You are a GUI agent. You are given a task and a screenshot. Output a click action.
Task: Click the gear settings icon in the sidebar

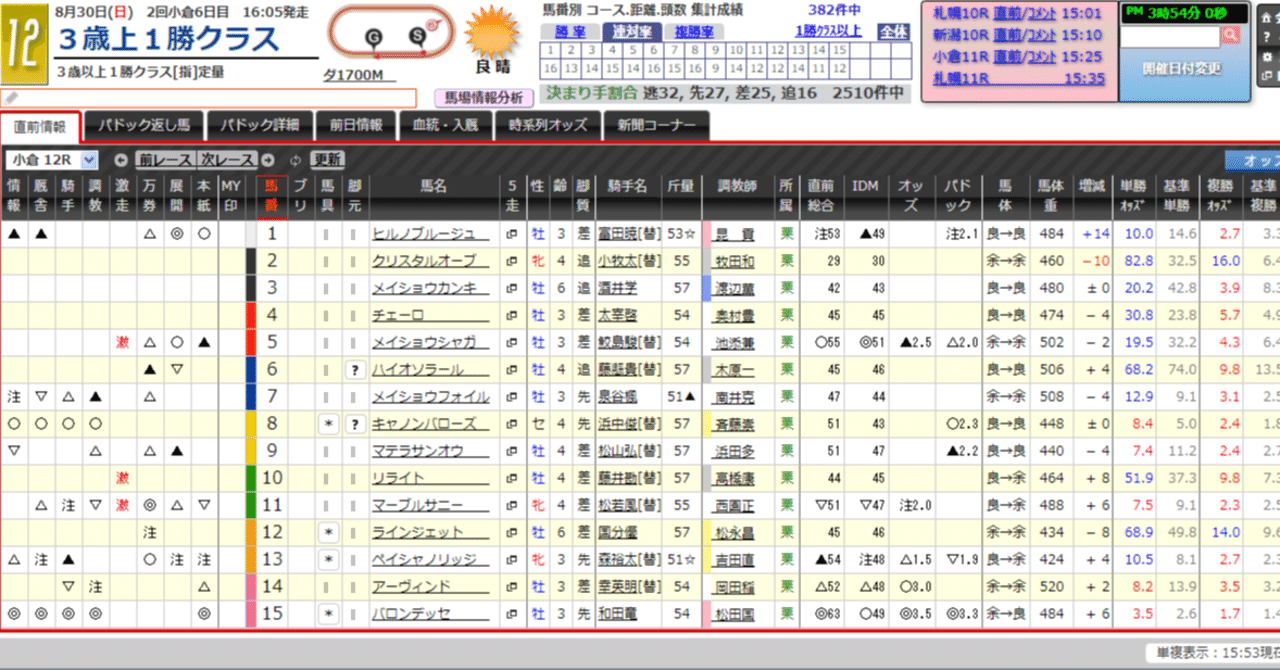tap(1268, 57)
